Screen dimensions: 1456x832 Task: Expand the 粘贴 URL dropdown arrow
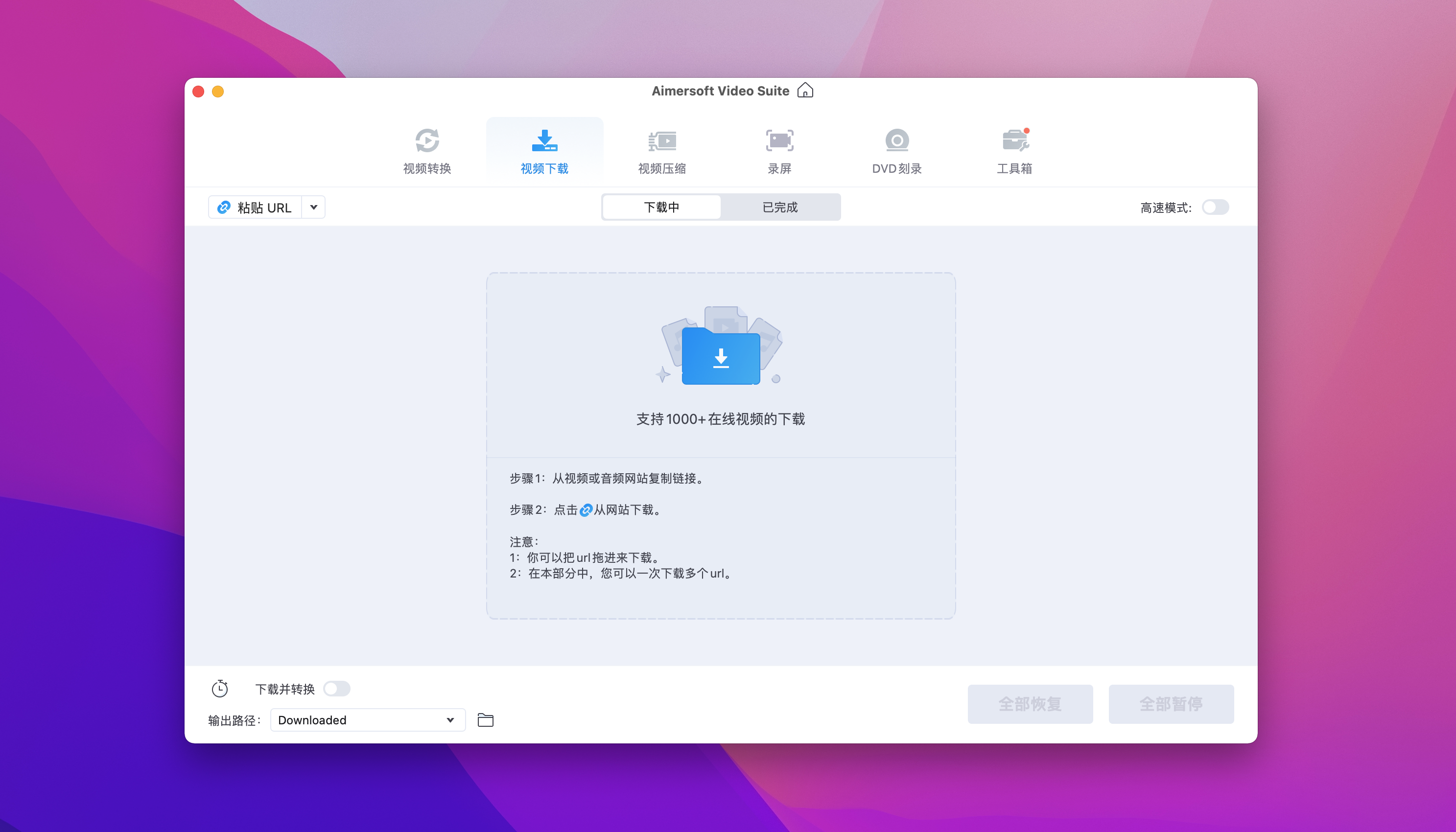pyautogui.click(x=314, y=208)
